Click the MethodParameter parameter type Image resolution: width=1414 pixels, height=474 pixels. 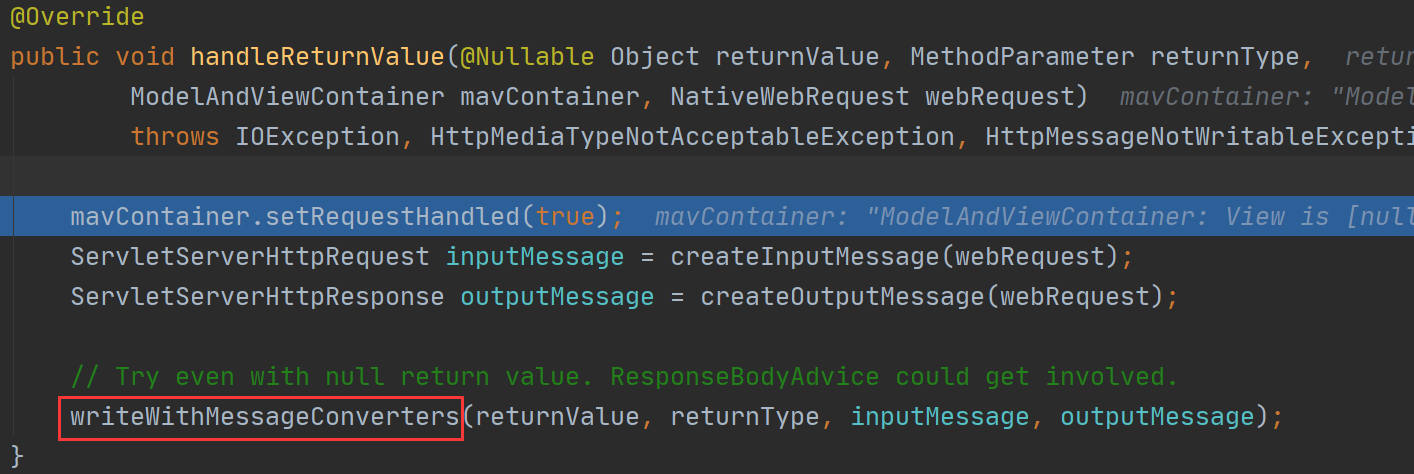pyautogui.click(x=1022, y=57)
